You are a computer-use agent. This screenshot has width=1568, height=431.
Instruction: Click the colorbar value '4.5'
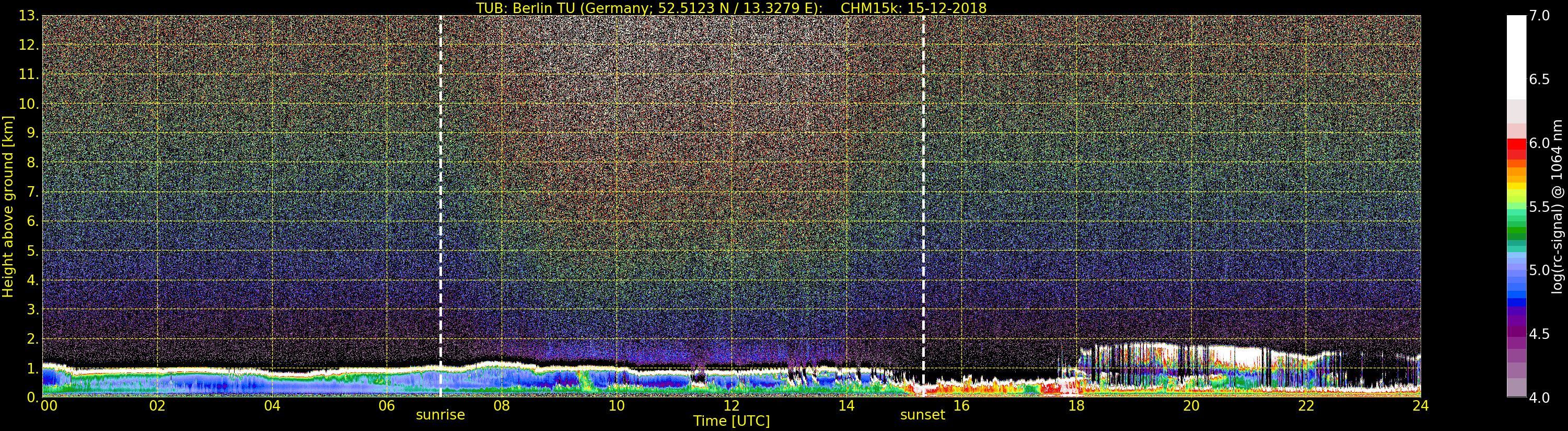tap(1539, 334)
